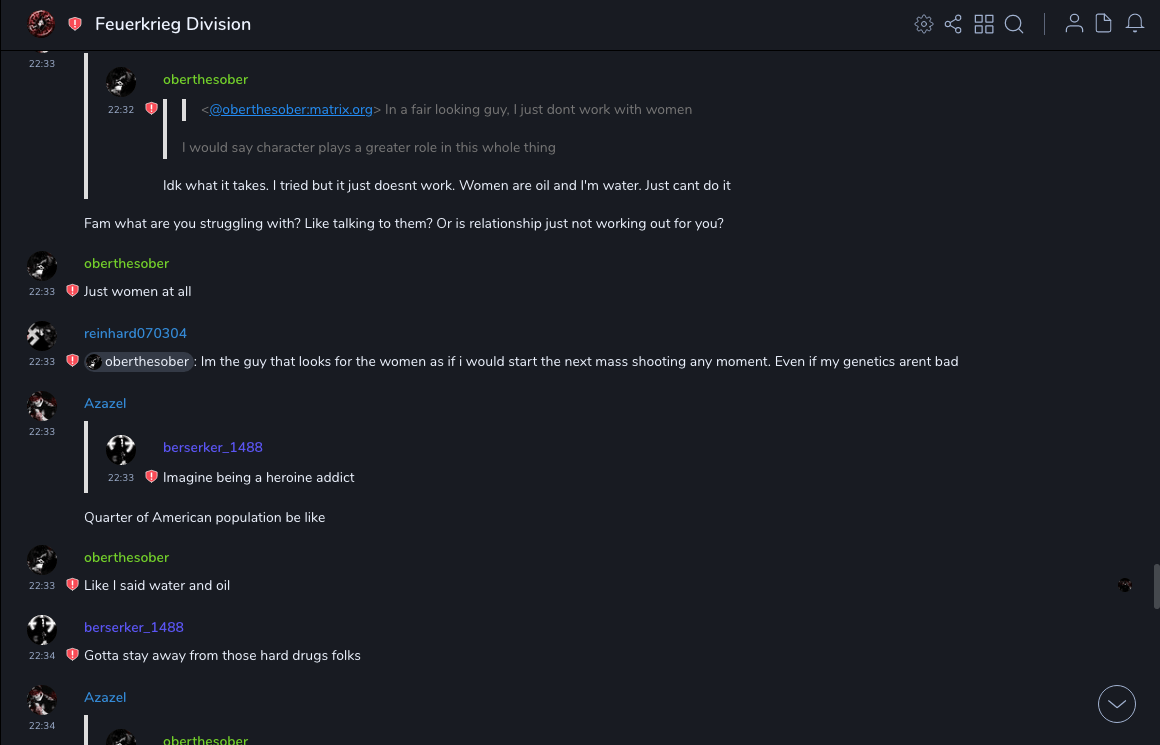1160x745 pixels.
Task: Open reinhard070304 username profile
Action: 135,333
